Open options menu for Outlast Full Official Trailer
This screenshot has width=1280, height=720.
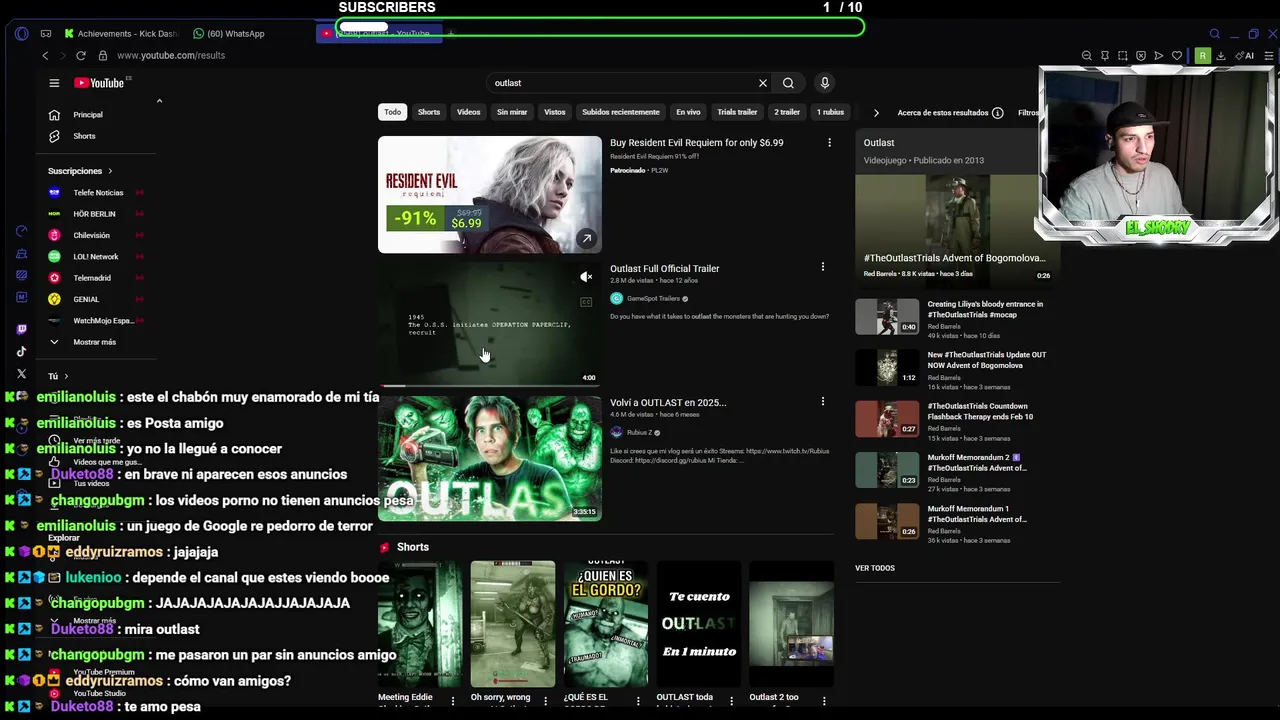823,267
